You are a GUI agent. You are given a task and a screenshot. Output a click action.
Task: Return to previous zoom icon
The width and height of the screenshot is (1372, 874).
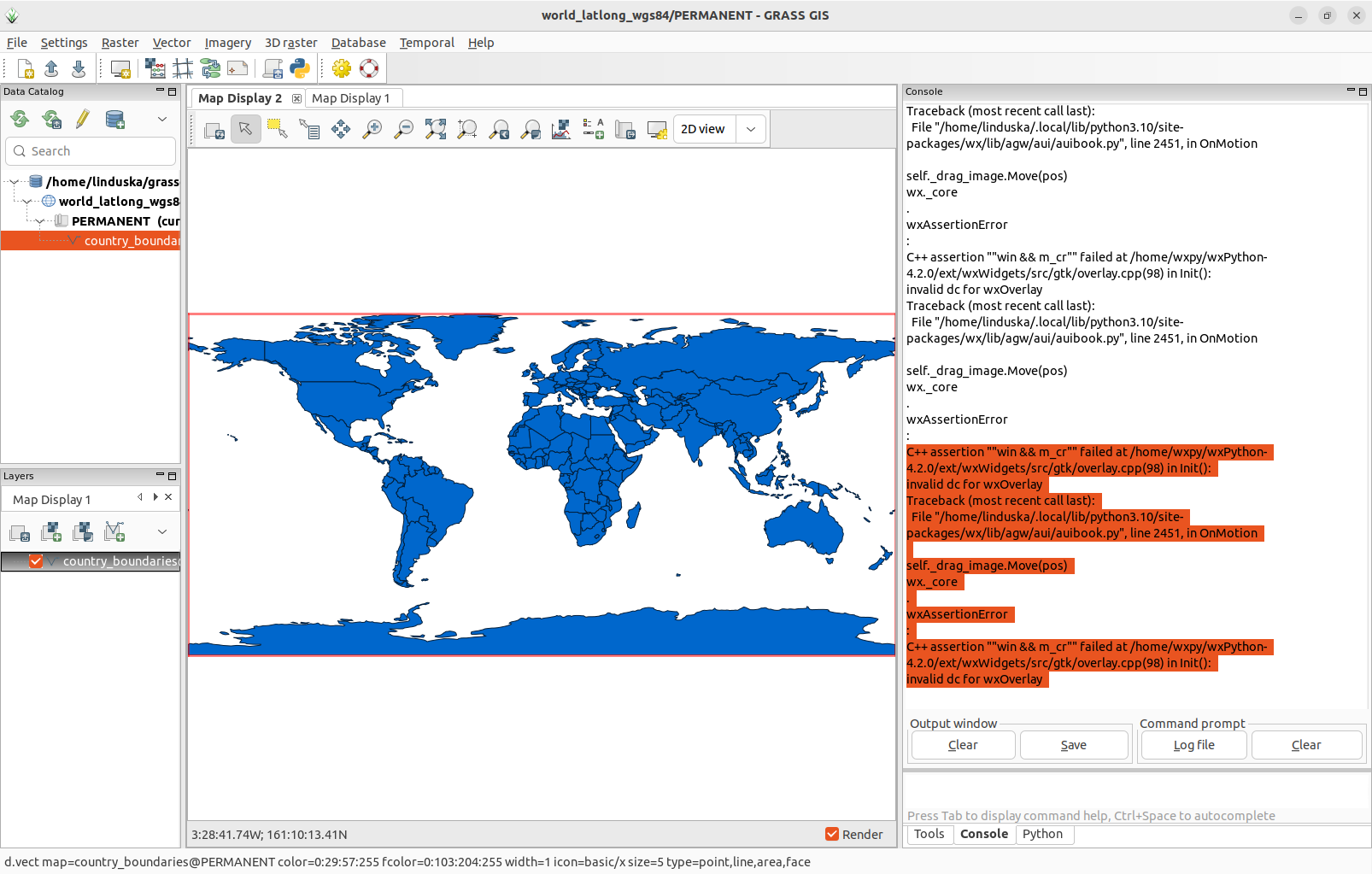click(499, 129)
